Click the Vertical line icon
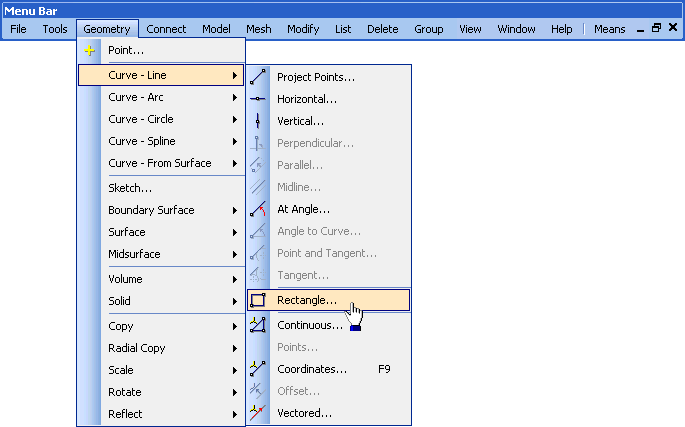This screenshot has width=685, height=427. (258, 121)
